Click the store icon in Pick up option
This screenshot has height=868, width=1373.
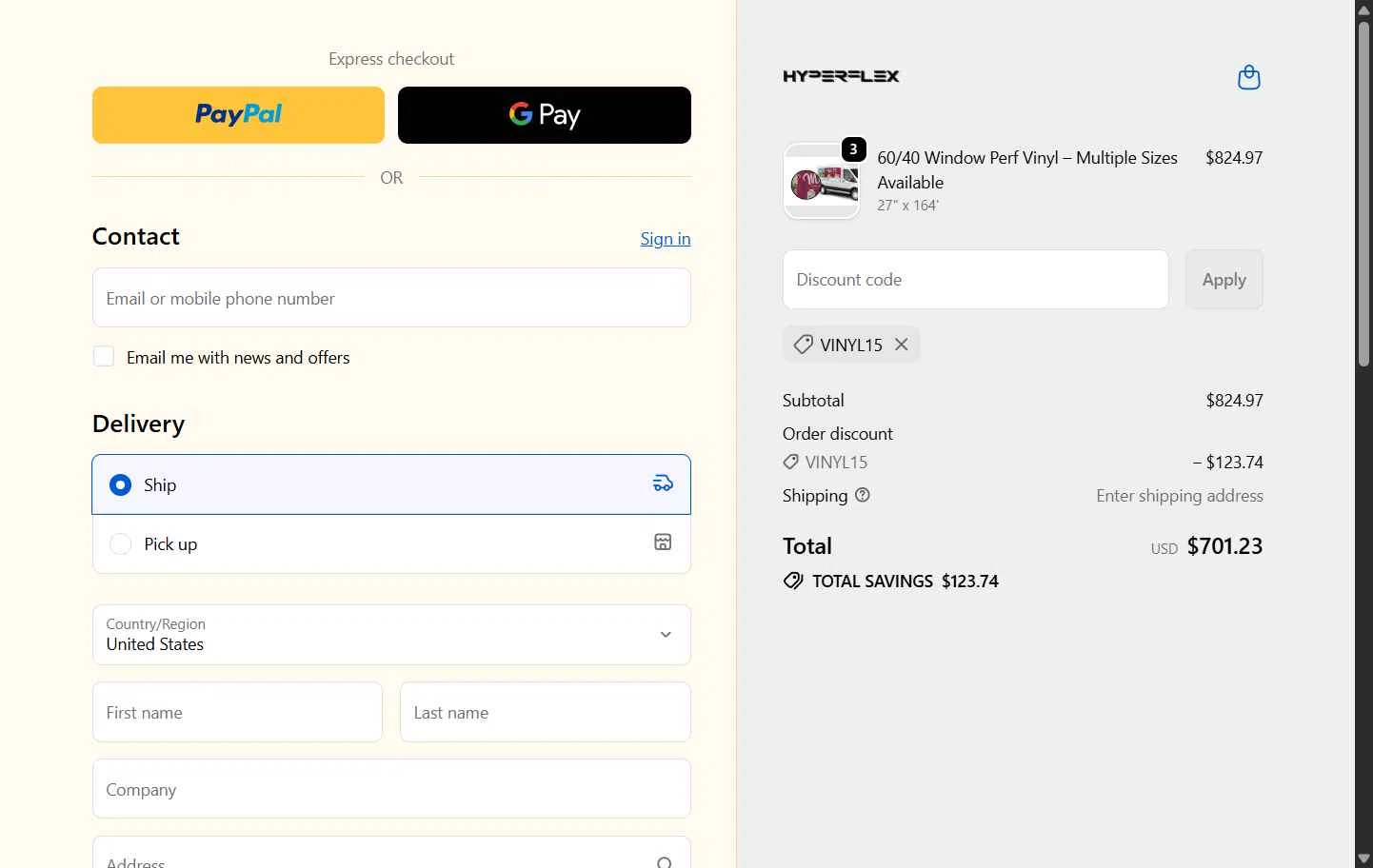coord(663,542)
